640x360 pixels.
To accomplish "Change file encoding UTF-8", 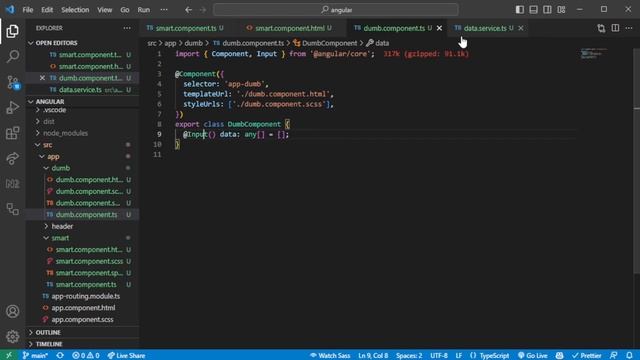I will [x=439, y=355].
